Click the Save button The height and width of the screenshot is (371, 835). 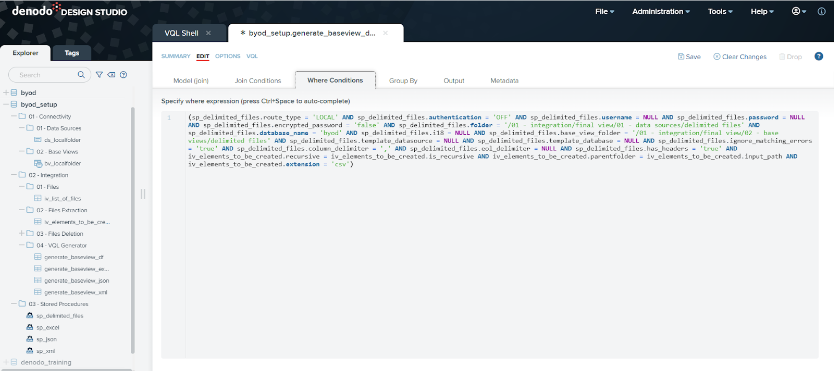[x=689, y=56]
